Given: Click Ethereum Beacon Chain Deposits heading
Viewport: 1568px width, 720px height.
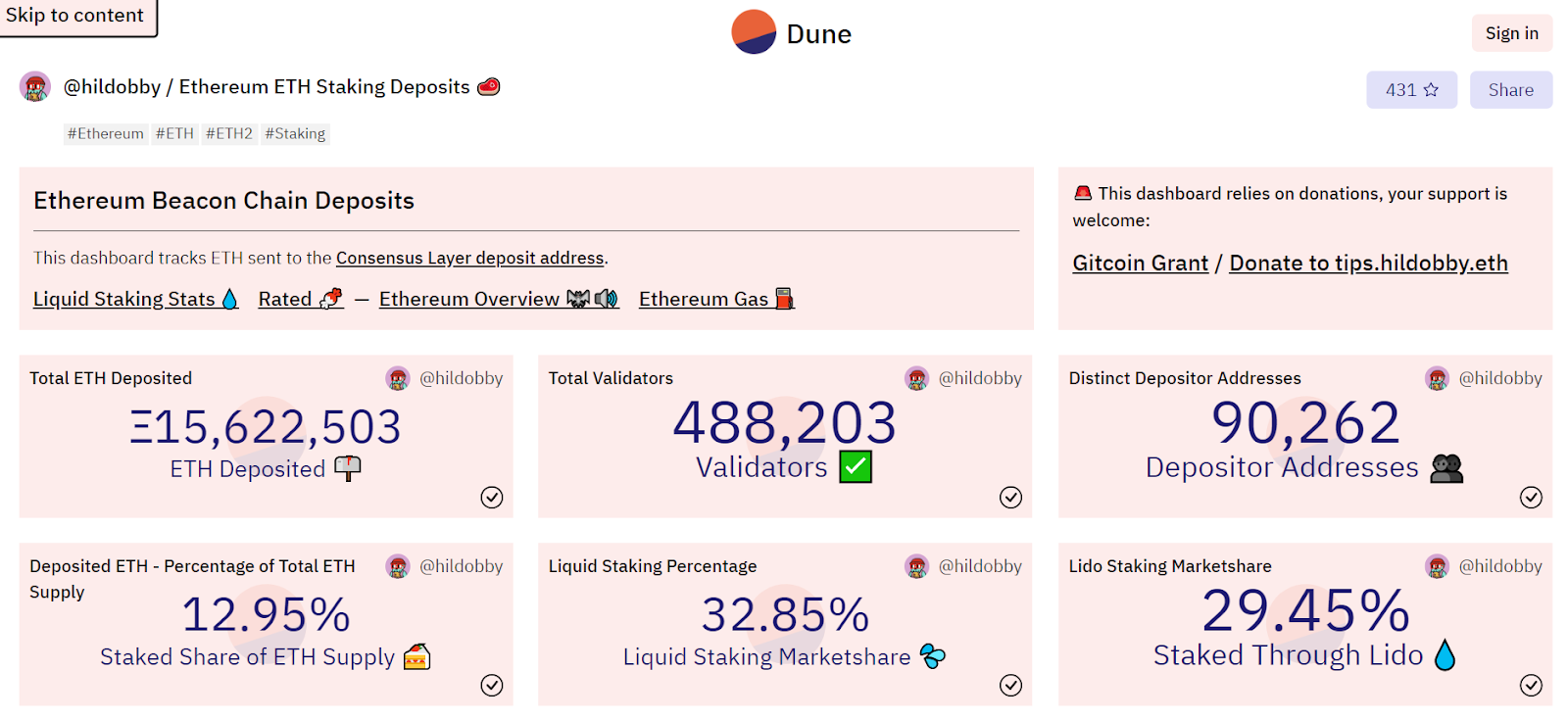Looking at the screenshot, I should click(224, 201).
